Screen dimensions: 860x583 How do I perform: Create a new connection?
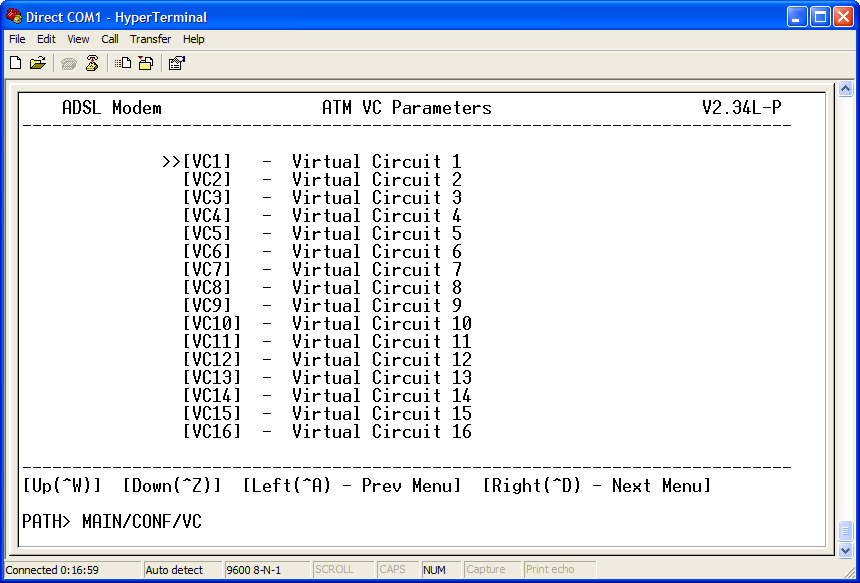point(15,62)
